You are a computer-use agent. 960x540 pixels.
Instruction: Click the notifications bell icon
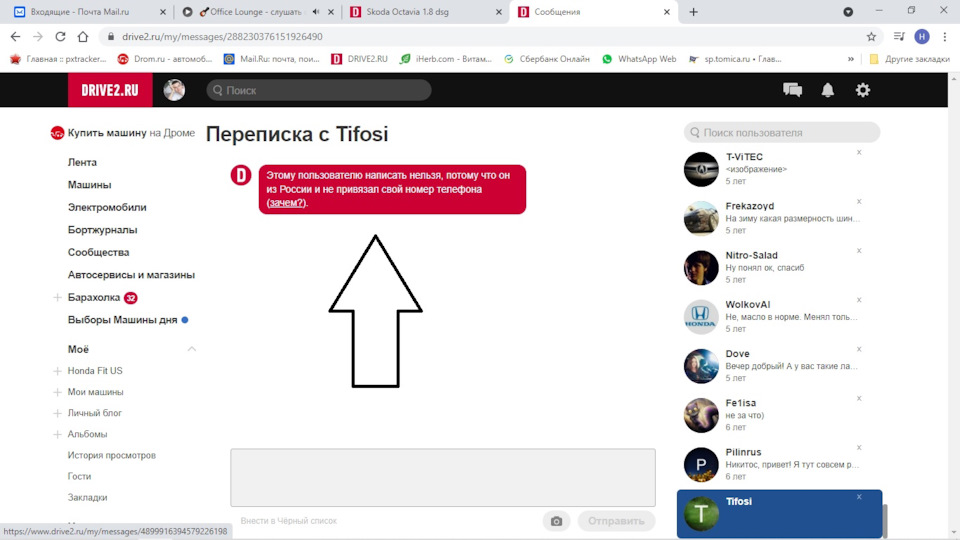[x=828, y=90]
